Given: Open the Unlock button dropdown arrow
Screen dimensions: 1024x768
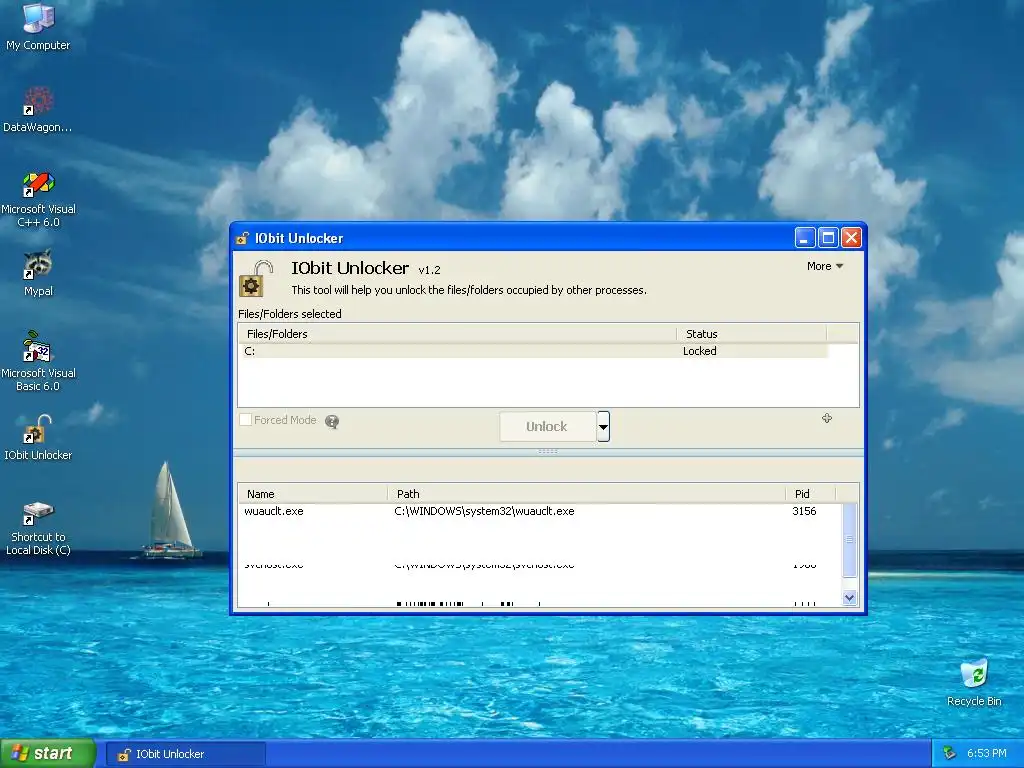Looking at the screenshot, I should (x=603, y=426).
